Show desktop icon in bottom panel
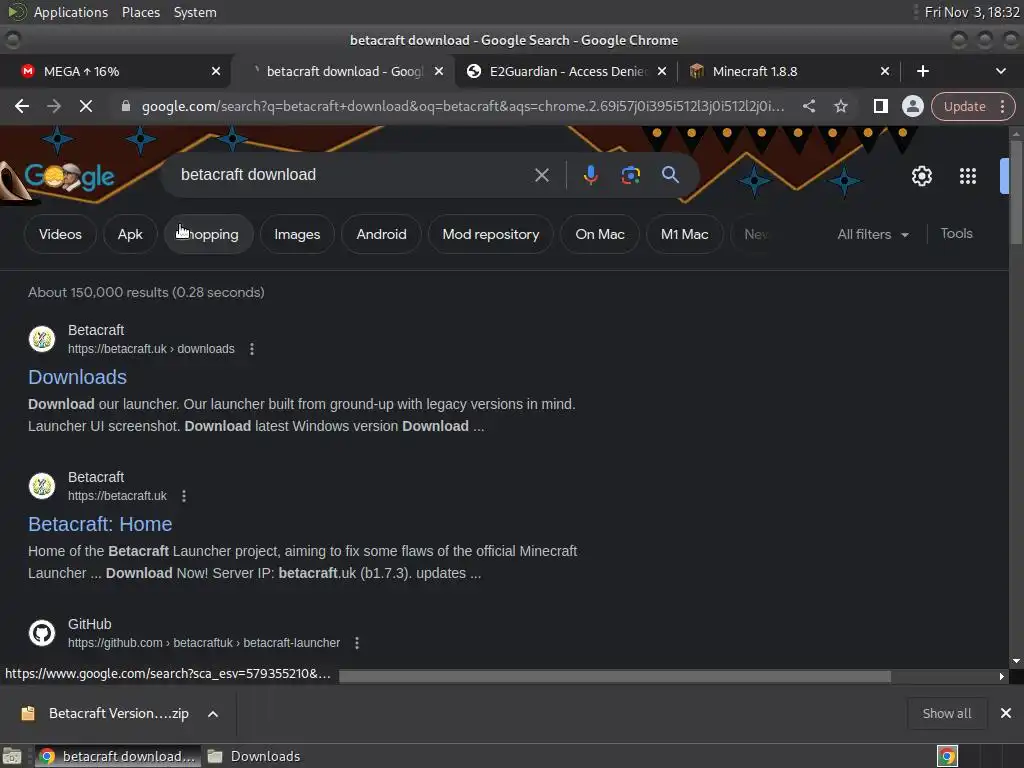Viewport: 1024px width, 768px height. coord(12,756)
